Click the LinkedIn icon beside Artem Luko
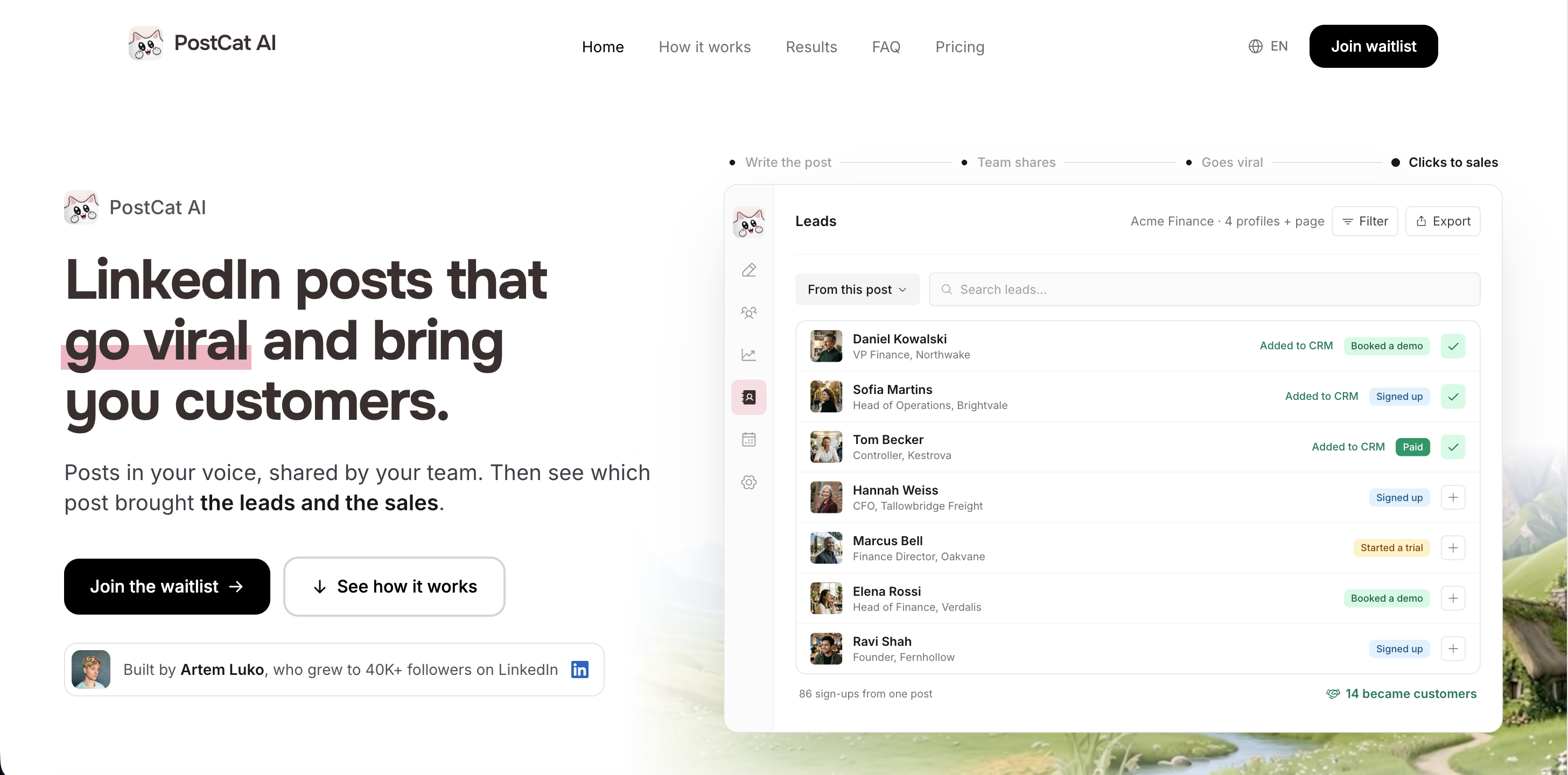The height and width of the screenshot is (775, 1568). point(579,669)
